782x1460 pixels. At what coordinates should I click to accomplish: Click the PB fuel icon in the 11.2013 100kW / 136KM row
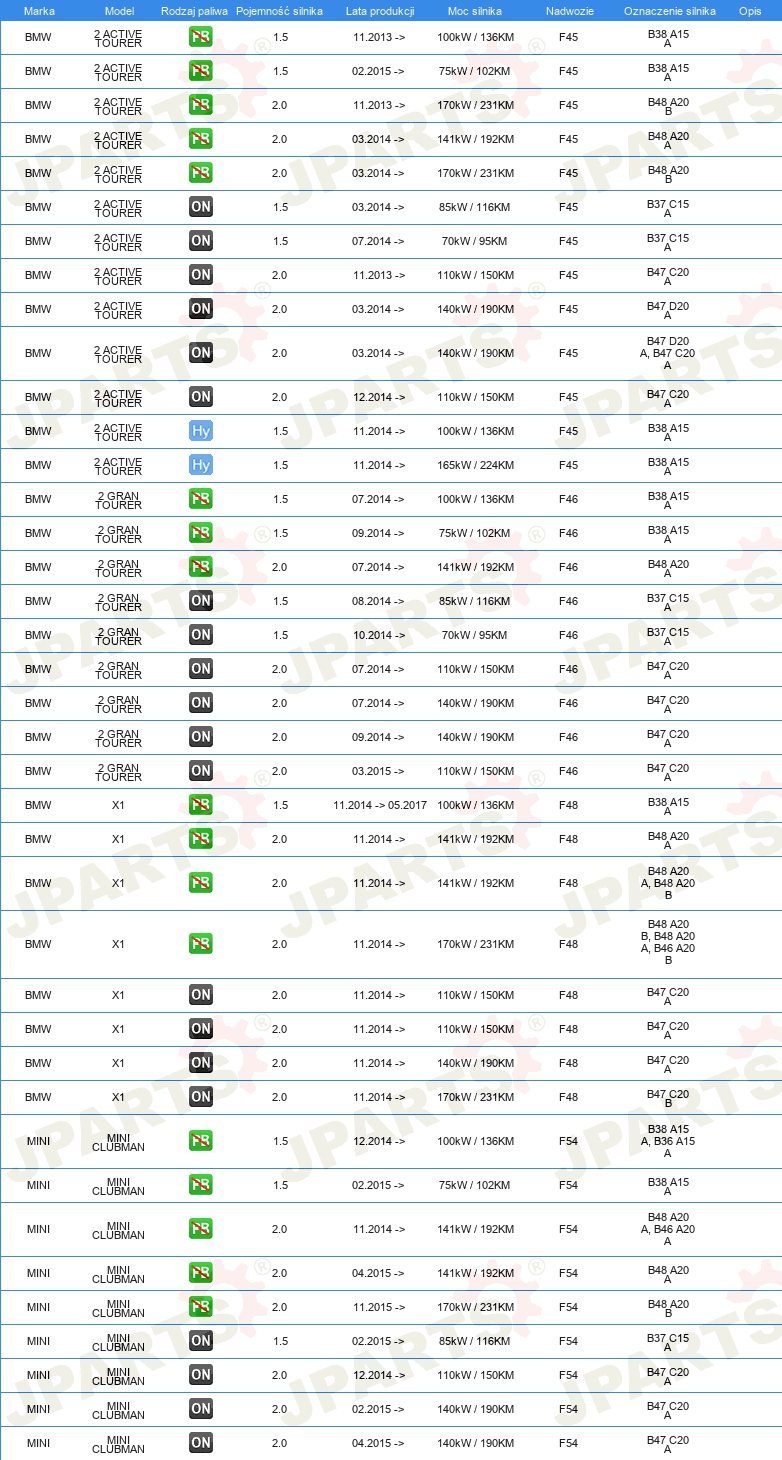201,37
